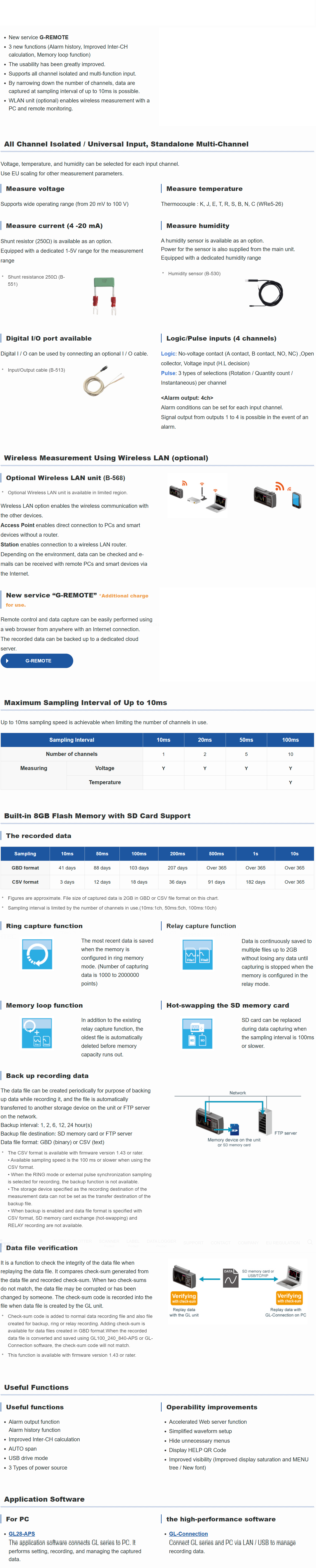316x1568 pixels.
Task: Click the arrow icon on the G-REMOTE button
Action: [x=7, y=660]
